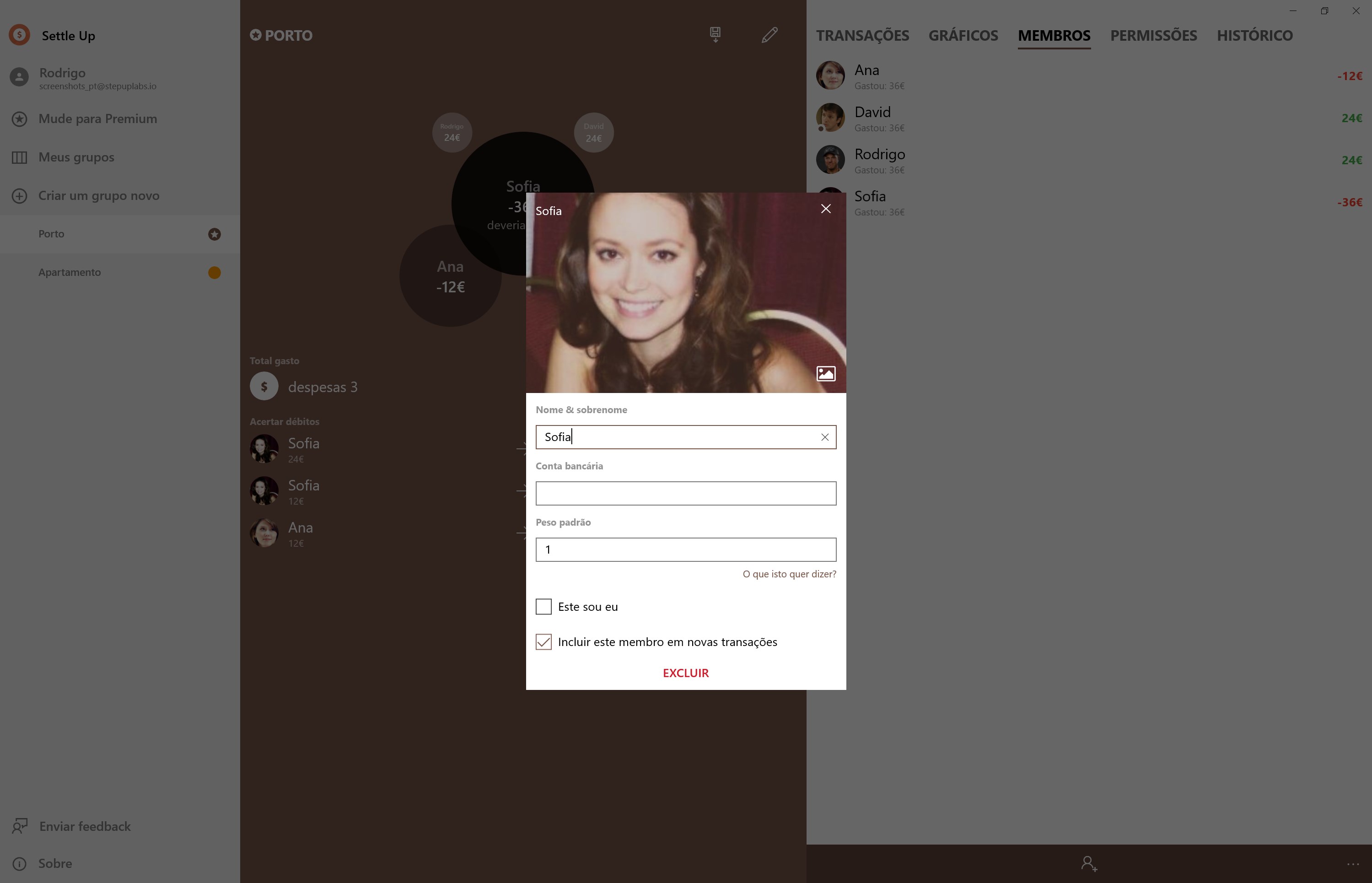The image size is (1372, 883).
Task: Click the Meus grupos columns icon
Action: pyautogui.click(x=20, y=157)
